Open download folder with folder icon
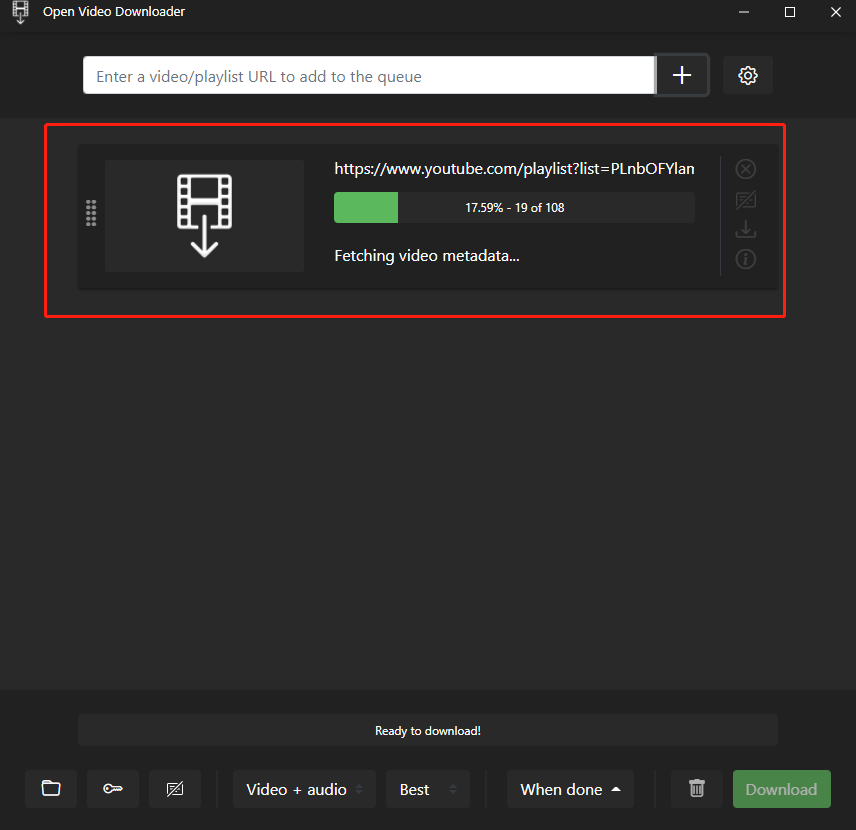This screenshot has width=856, height=830. click(51, 788)
